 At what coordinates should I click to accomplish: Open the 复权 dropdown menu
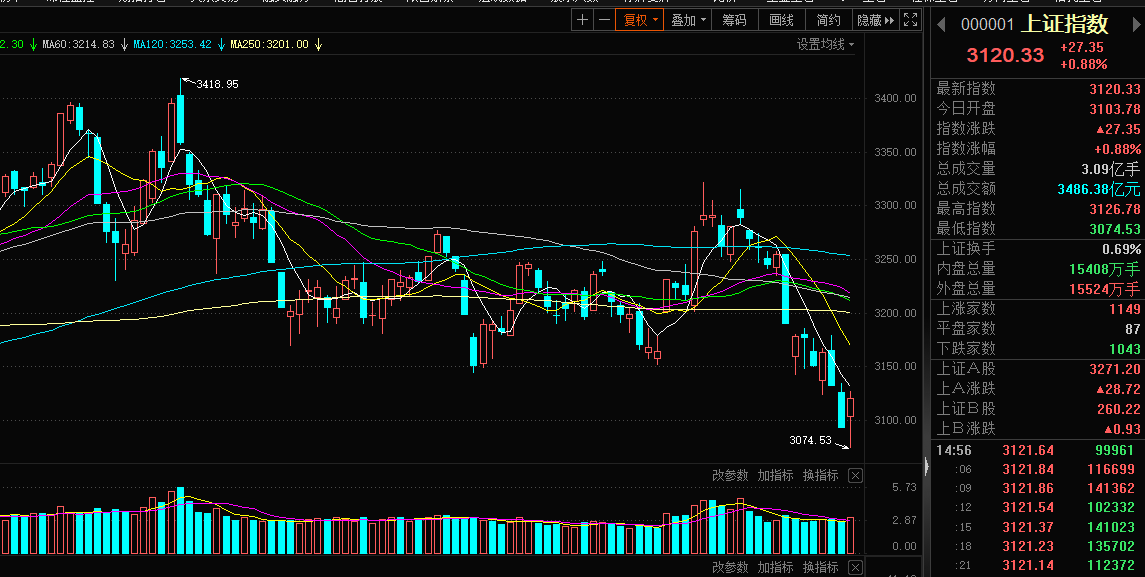coord(639,20)
